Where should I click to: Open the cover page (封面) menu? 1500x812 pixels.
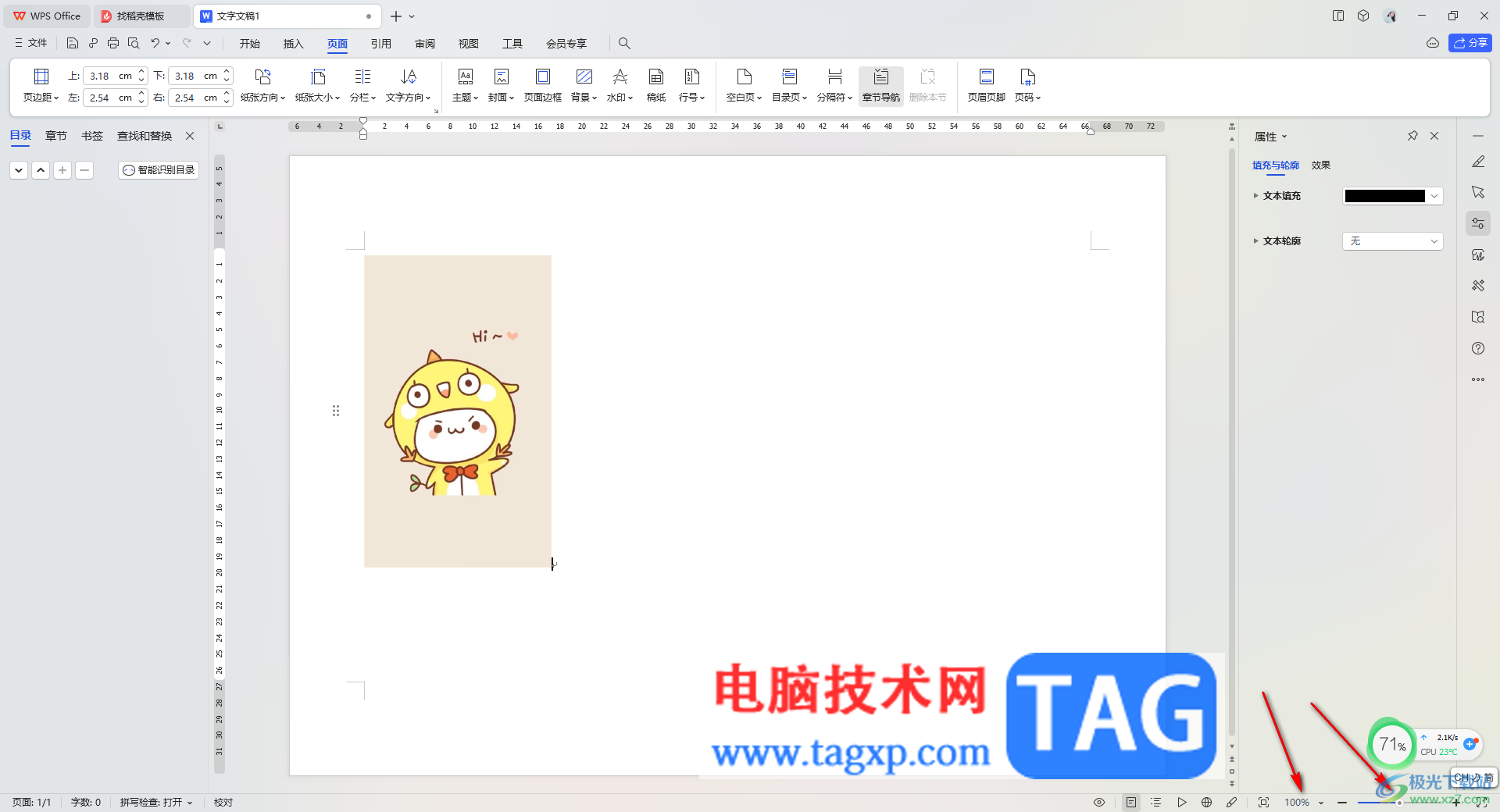[501, 85]
